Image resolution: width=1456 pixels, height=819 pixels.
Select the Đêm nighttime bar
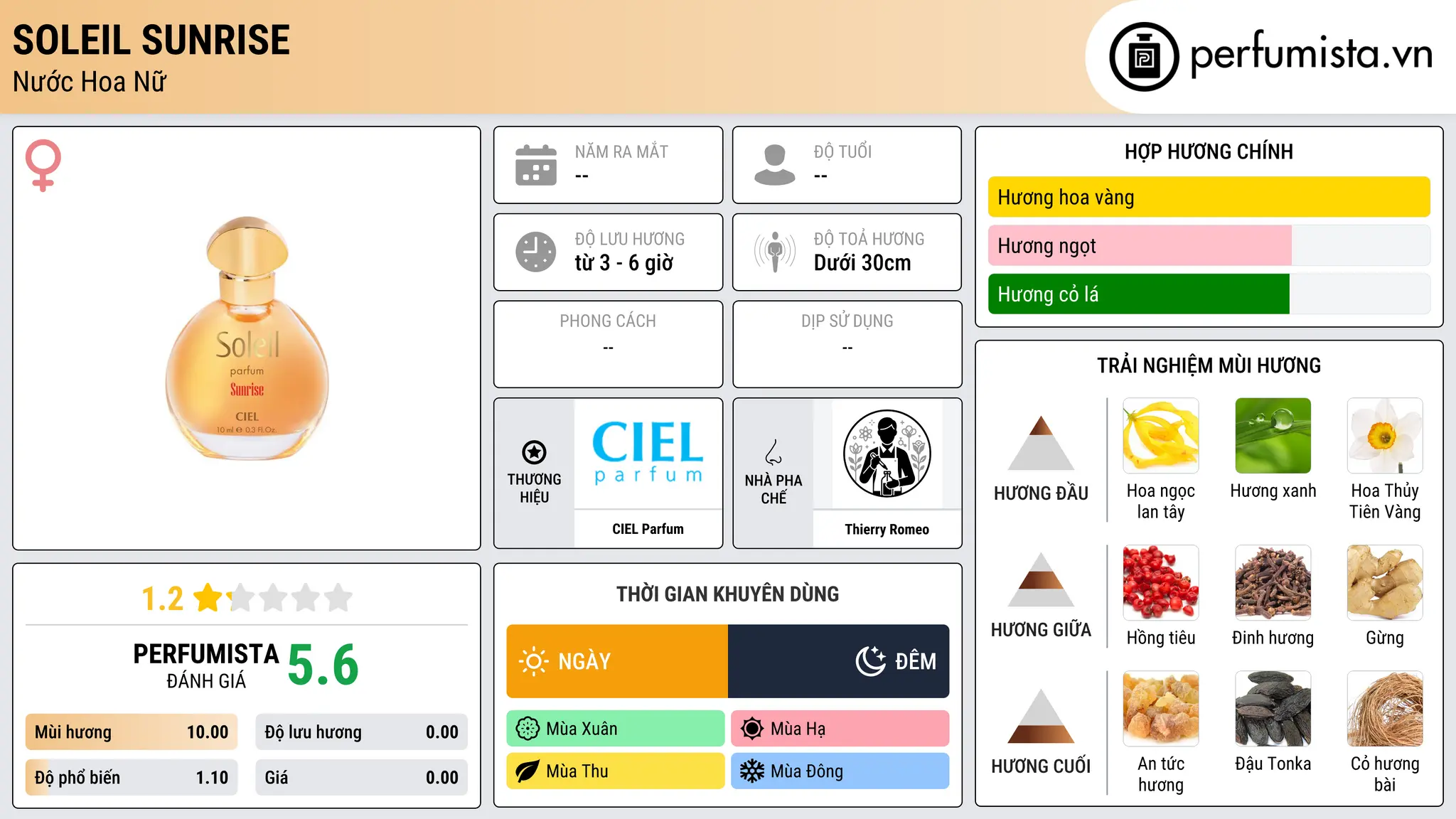point(839,661)
